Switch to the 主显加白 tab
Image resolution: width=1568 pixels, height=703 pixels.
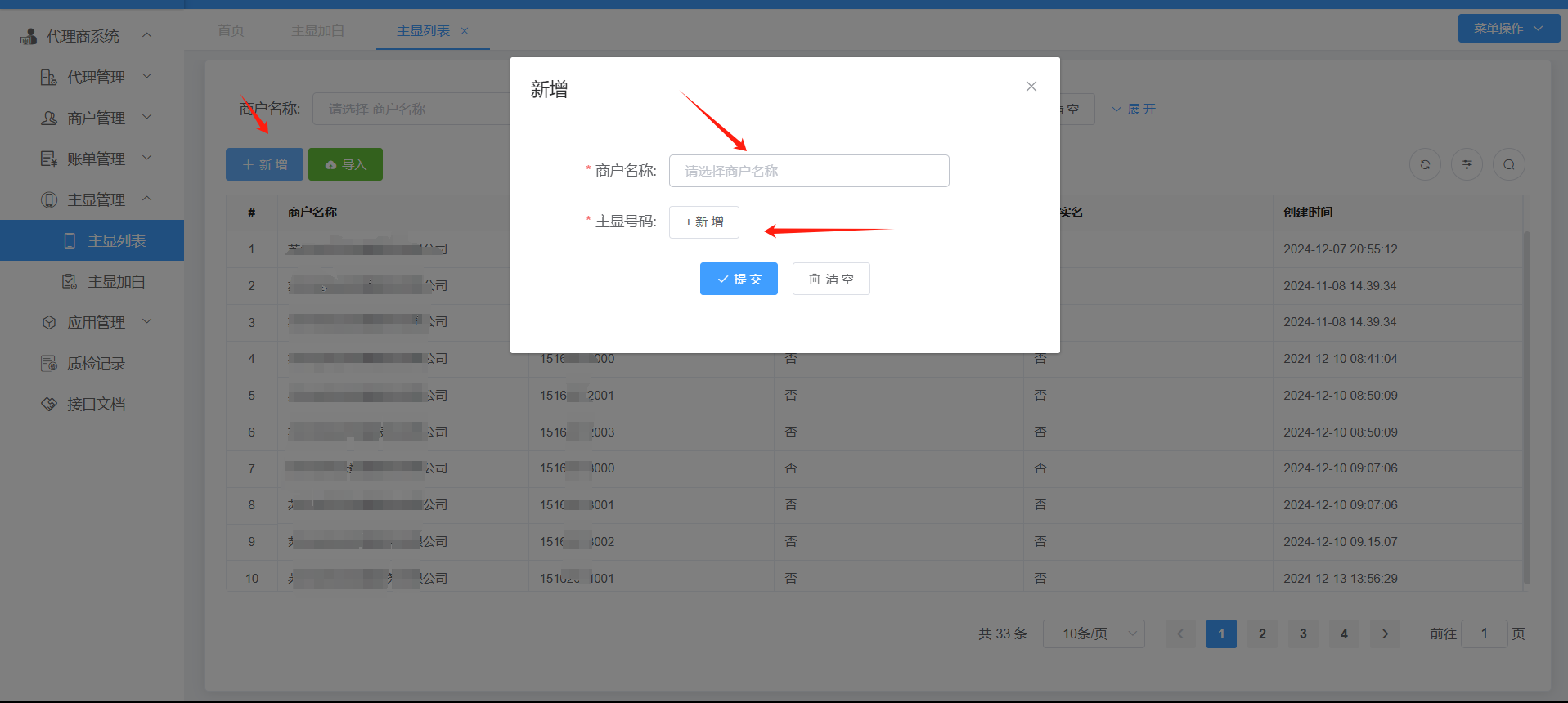[x=317, y=30]
